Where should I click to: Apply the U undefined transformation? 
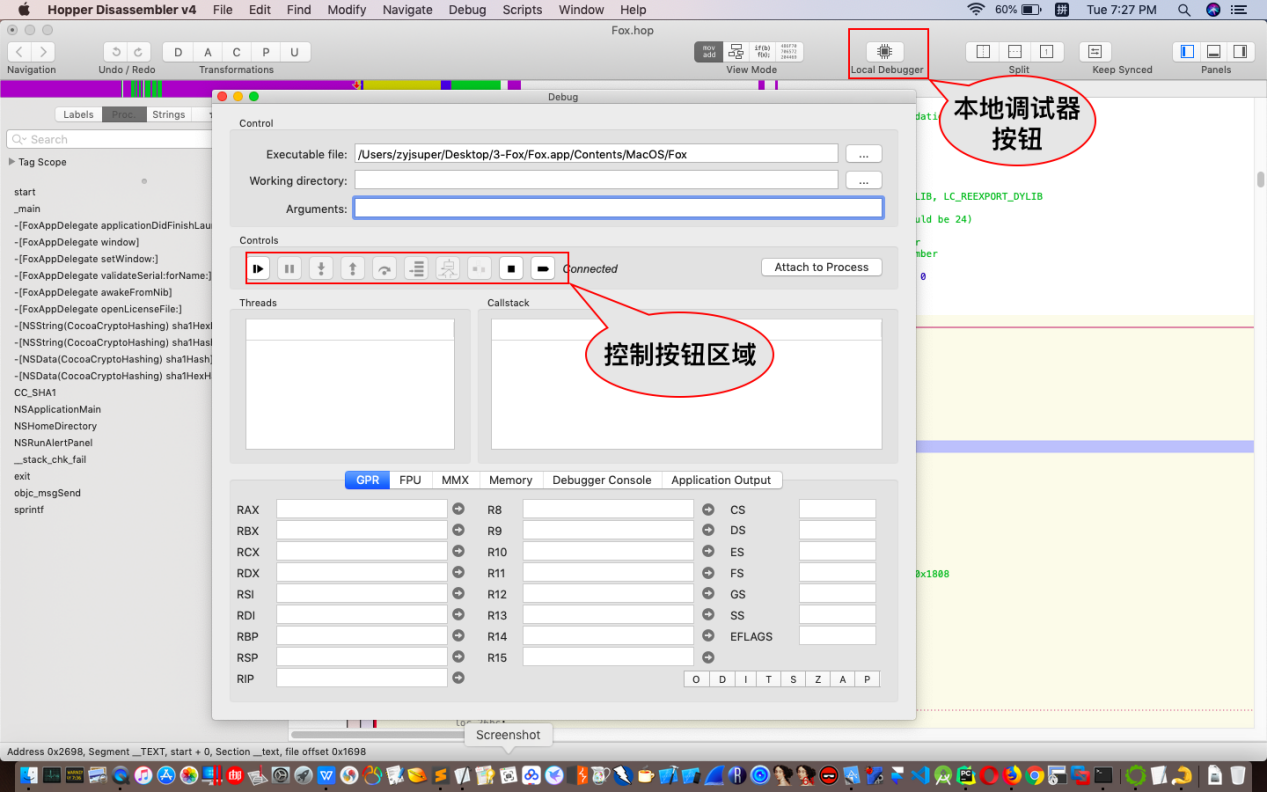point(295,52)
